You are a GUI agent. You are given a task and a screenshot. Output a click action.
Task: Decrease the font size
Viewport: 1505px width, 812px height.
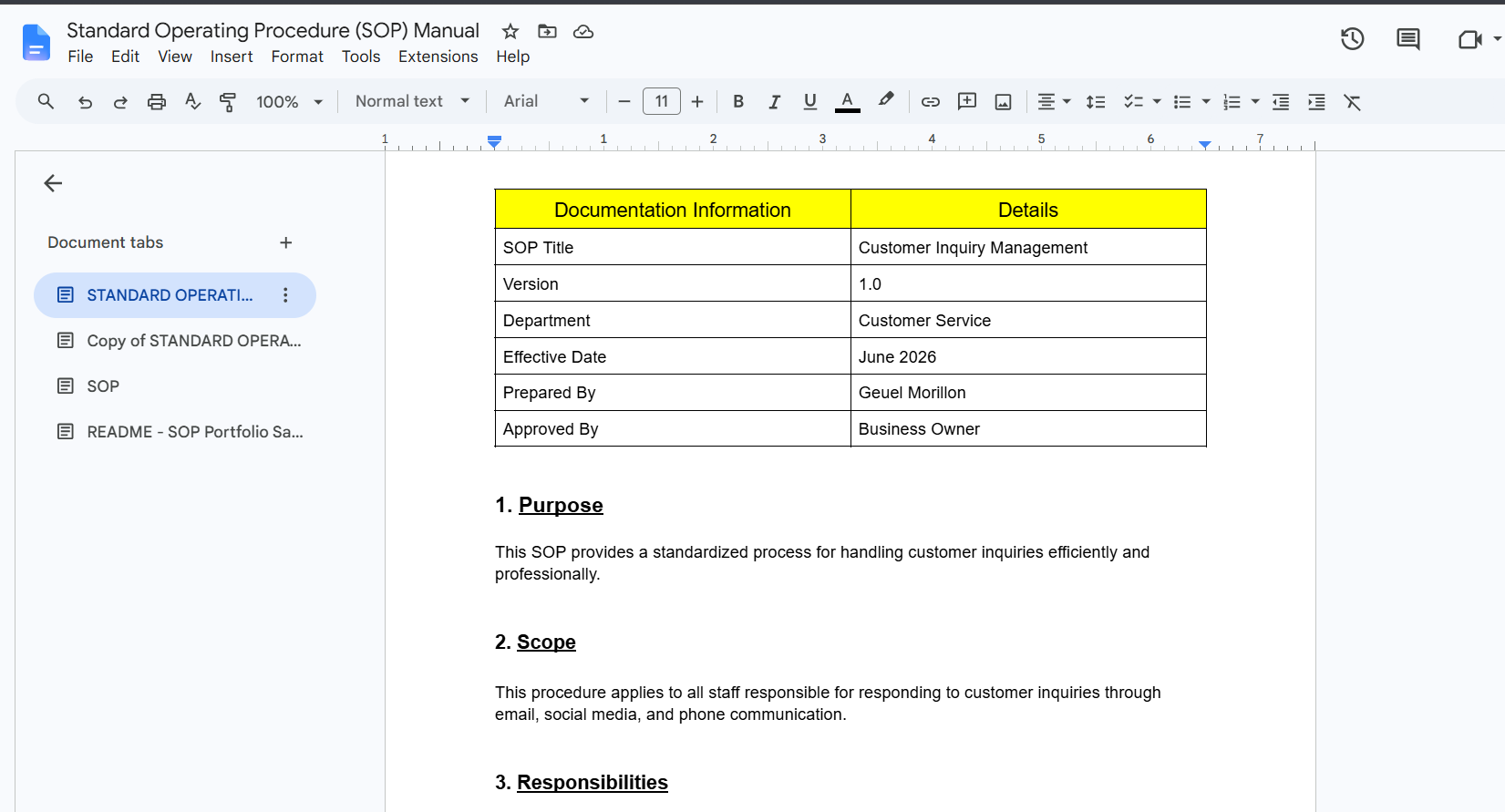tap(624, 102)
